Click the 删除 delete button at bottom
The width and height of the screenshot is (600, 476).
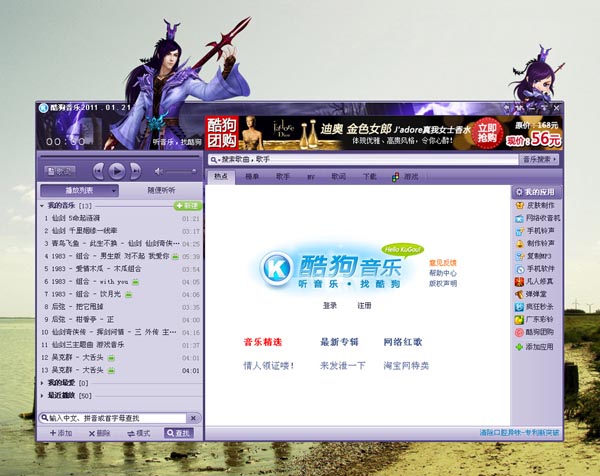tap(99, 433)
